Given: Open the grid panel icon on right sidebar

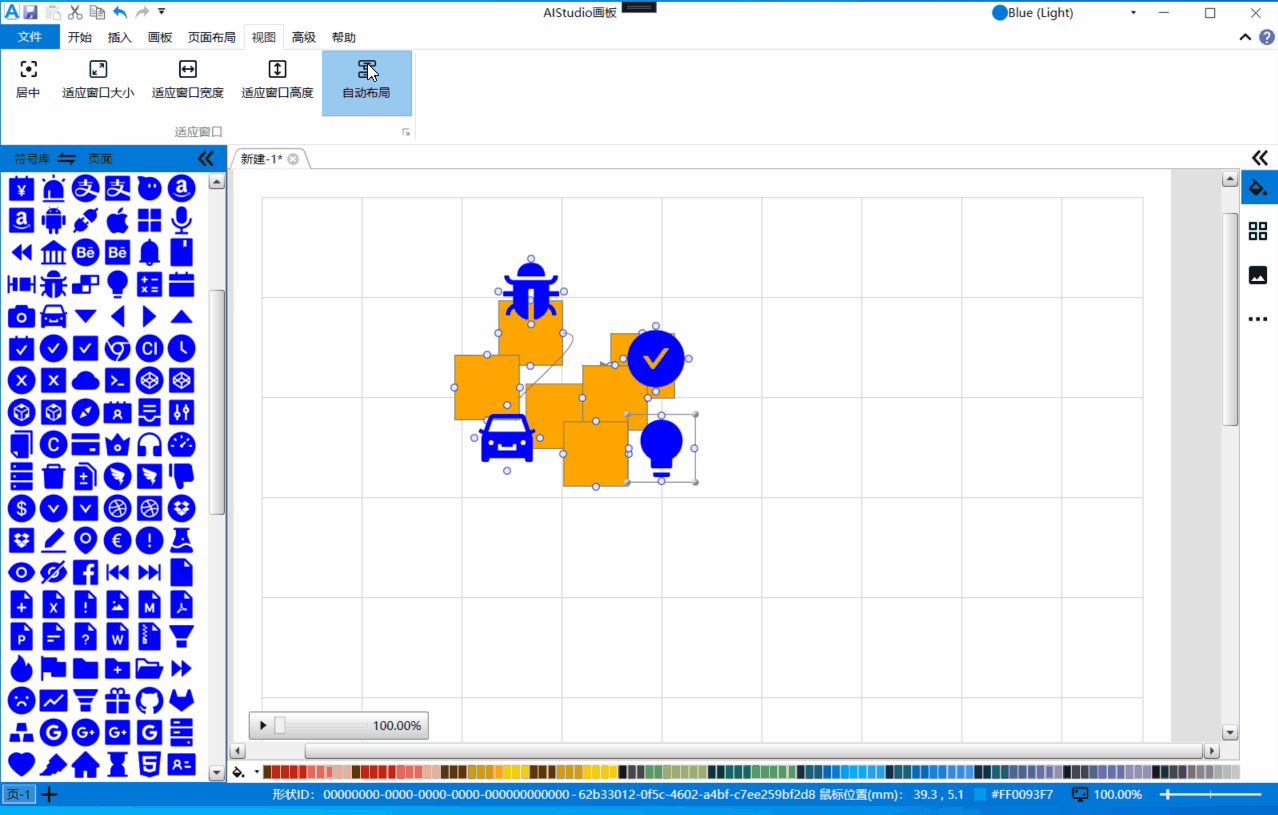Looking at the screenshot, I should tap(1258, 231).
